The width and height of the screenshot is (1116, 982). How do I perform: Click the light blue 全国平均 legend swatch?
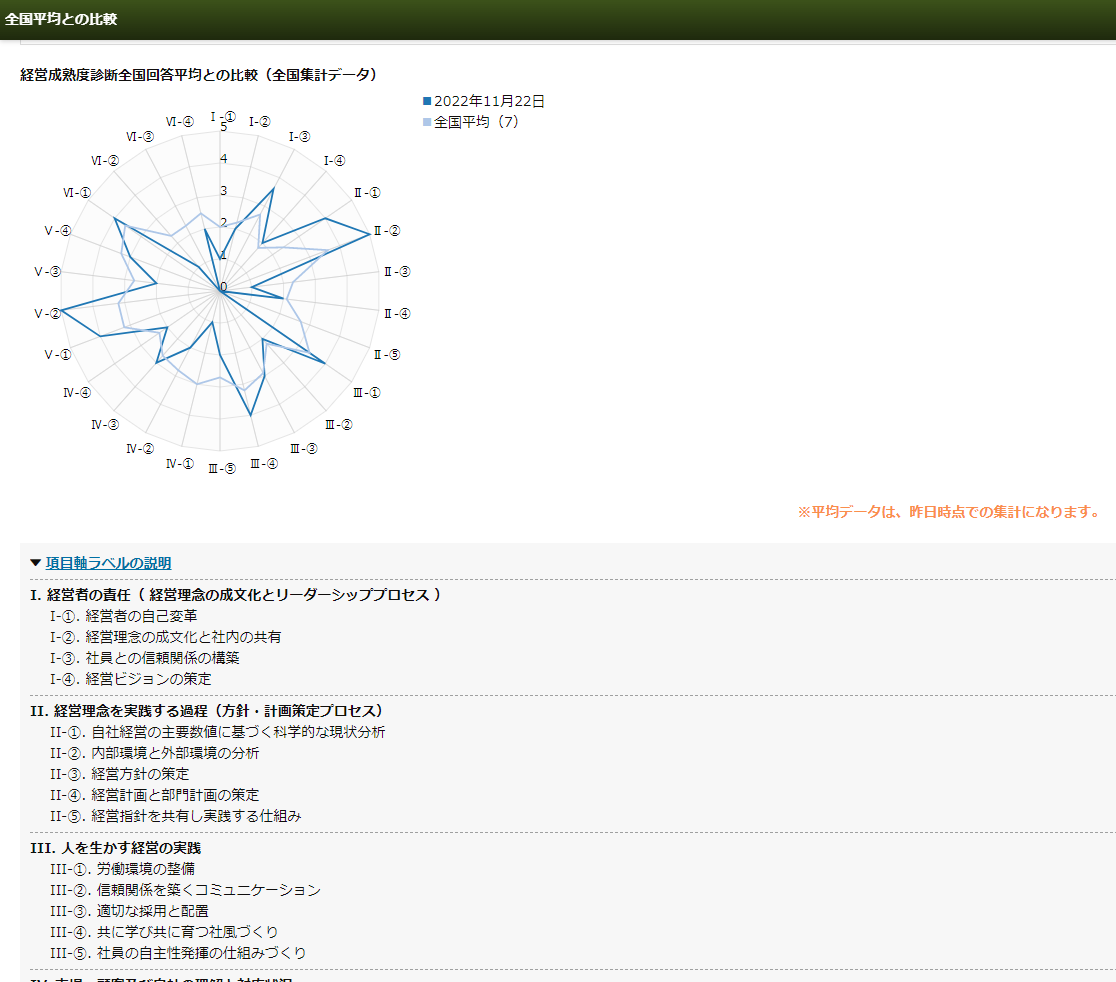tap(427, 122)
